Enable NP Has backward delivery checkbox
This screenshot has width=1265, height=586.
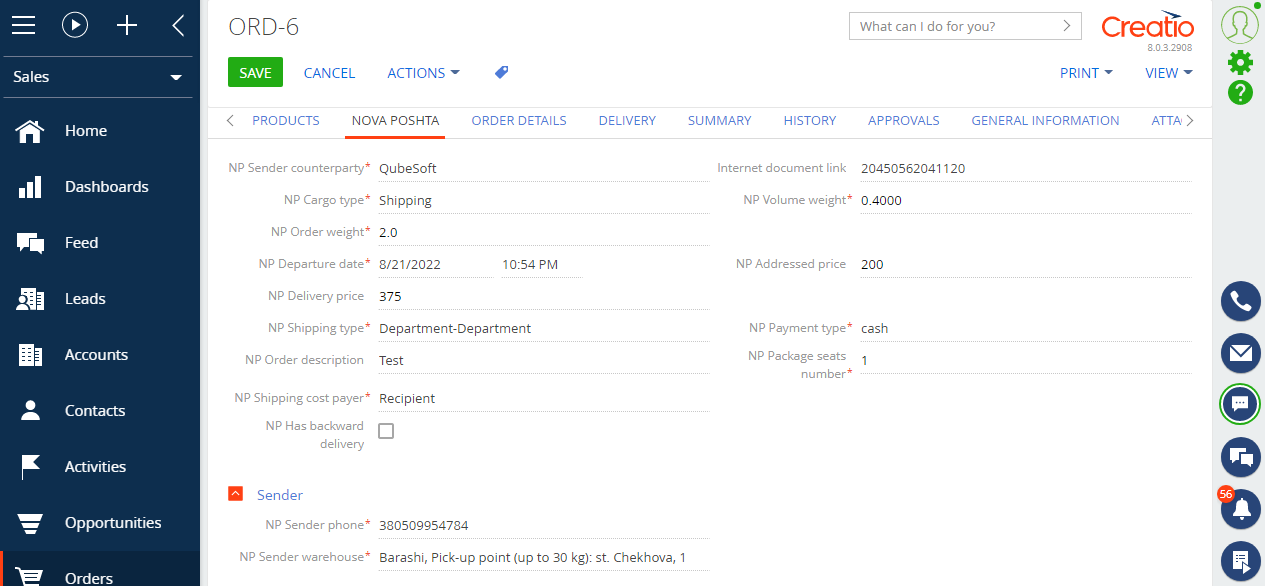point(386,431)
